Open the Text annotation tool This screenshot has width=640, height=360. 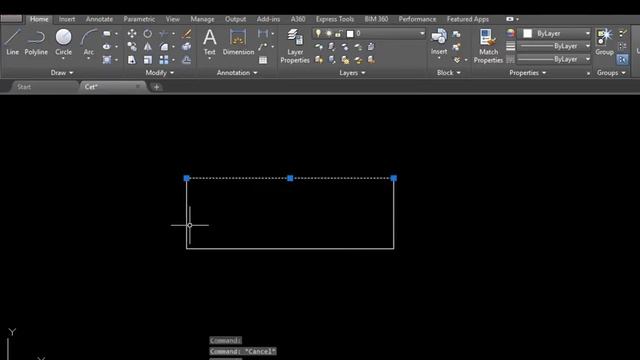pos(209,42)
